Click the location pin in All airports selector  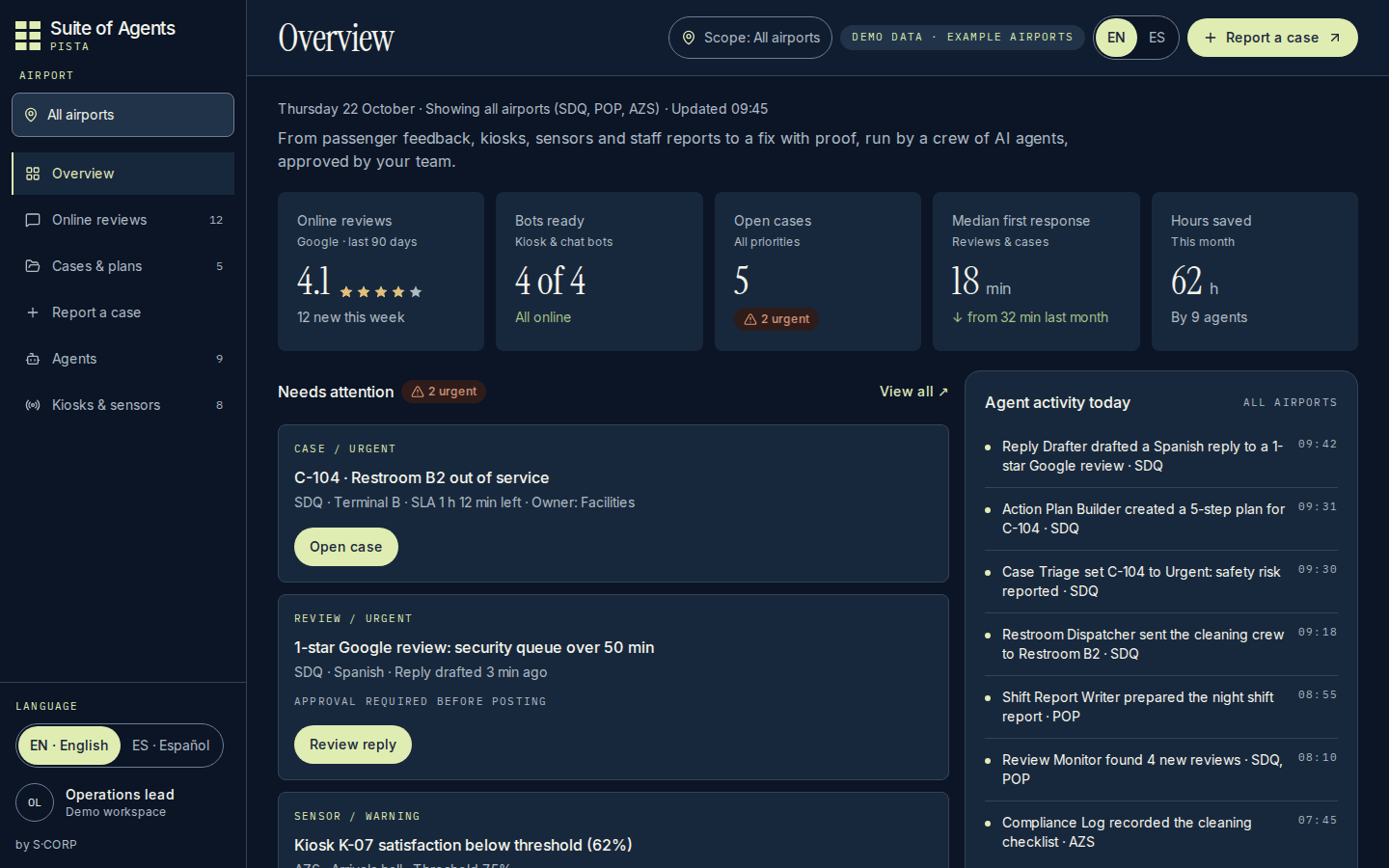coord(31,115)
